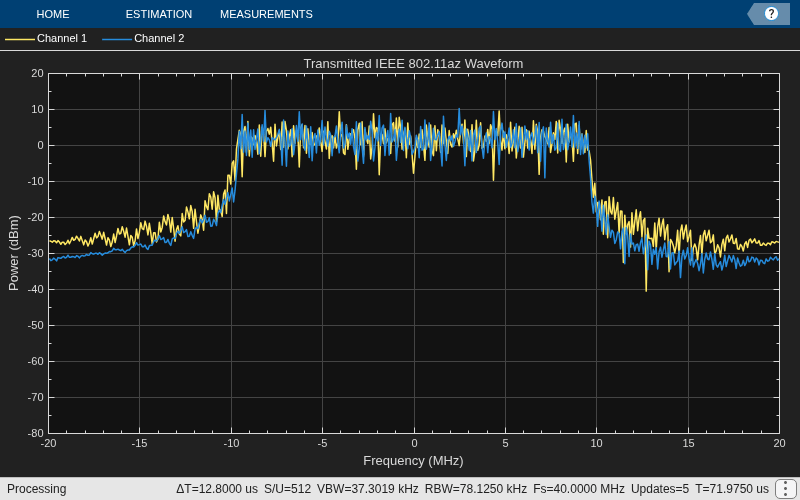This screenshot has height=500, width=800.
Task: Toggle visibility of Channel 1 in legend
Action: (62, 38)
